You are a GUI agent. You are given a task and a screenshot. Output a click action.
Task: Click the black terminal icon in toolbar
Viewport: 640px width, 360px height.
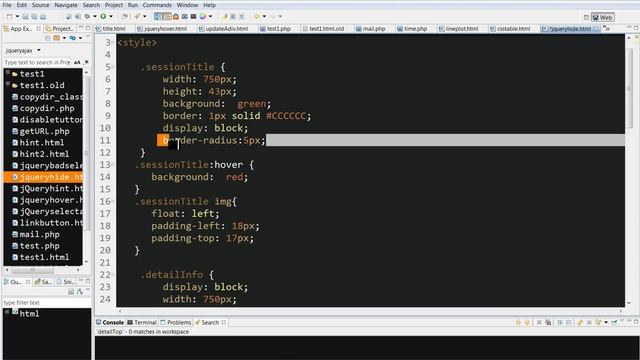click(193, 16)
